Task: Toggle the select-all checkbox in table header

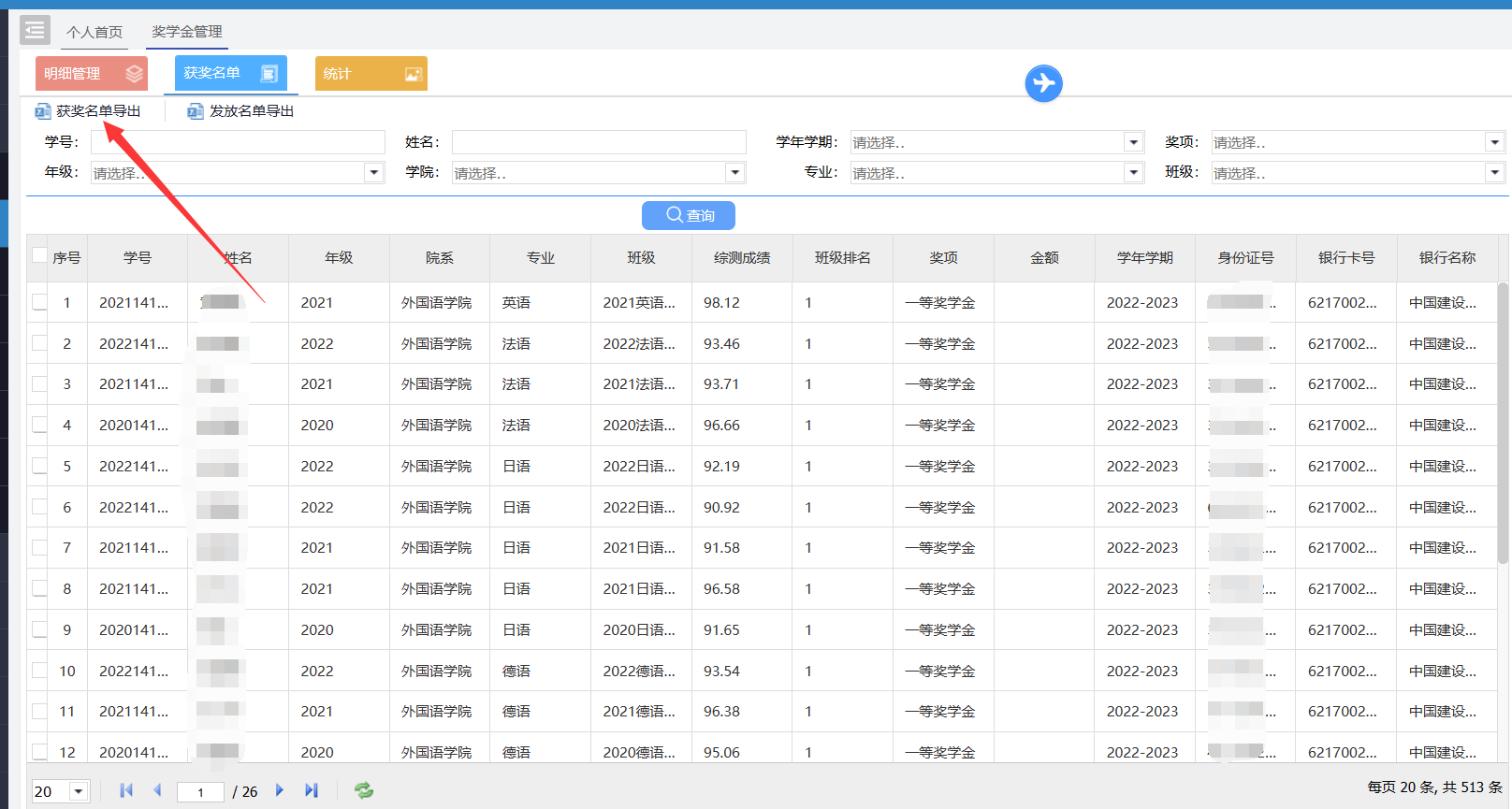Action: pos(39,255)
